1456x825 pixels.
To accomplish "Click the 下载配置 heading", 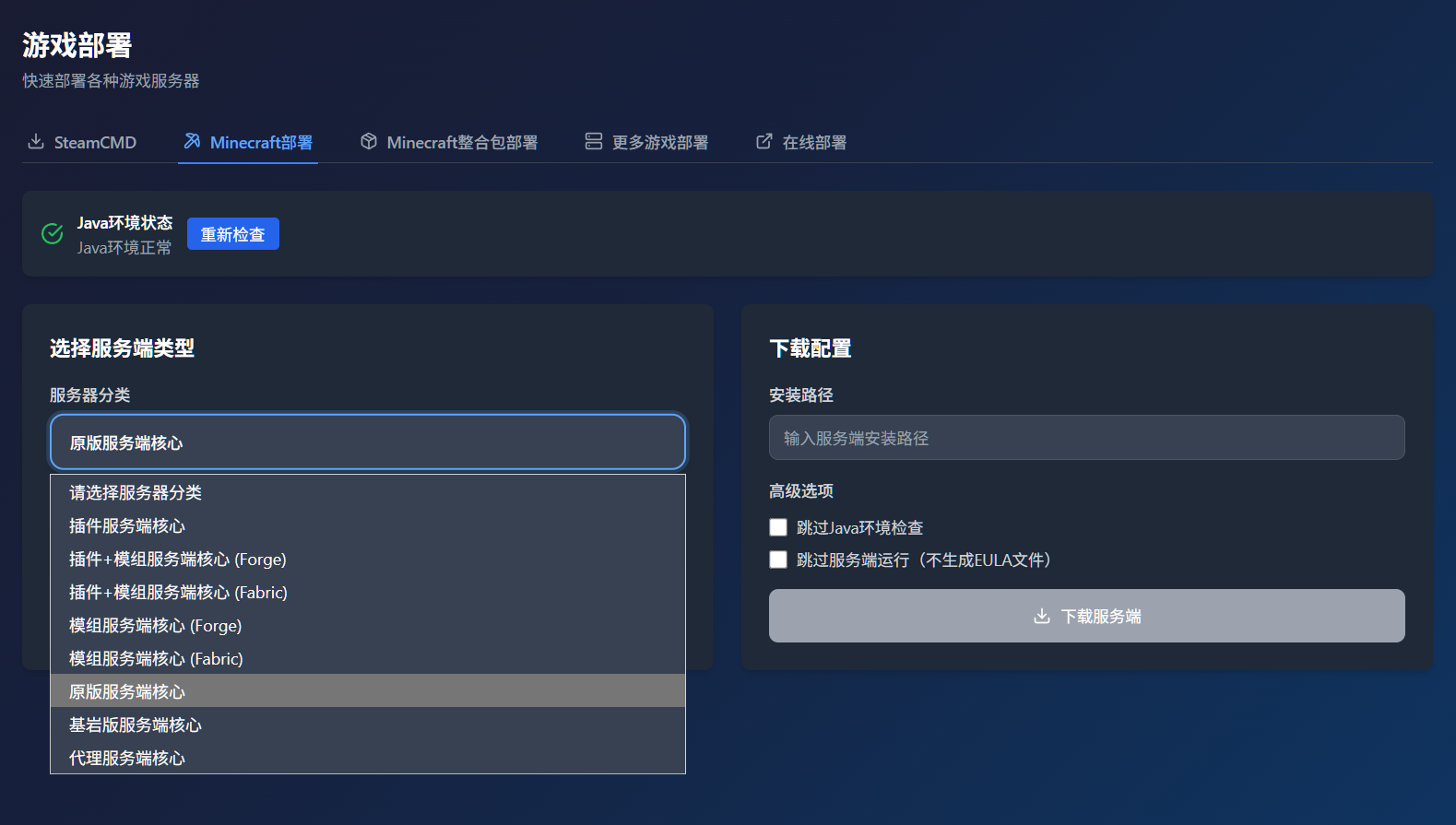I will click(x=811, y=348).
